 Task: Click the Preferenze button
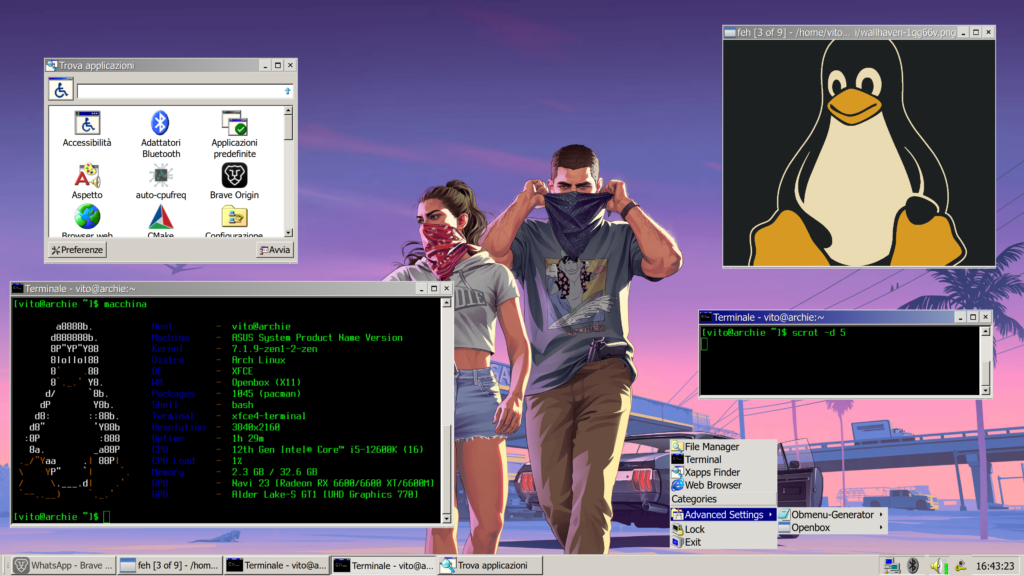pyautogui.click(x=78, y=249)
